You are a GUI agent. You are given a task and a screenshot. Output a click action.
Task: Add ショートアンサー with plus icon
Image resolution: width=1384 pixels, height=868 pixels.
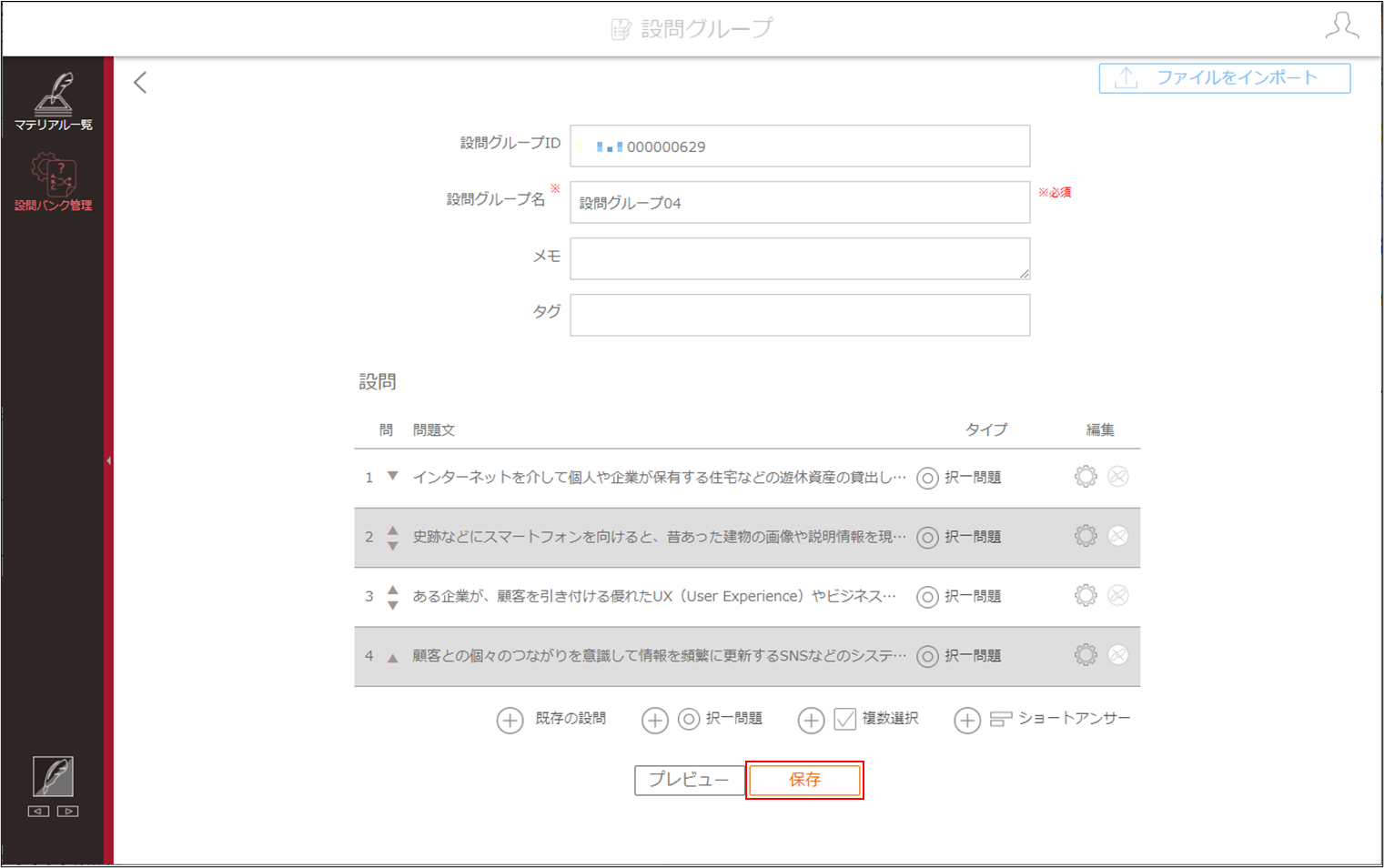tap(967, 721)
